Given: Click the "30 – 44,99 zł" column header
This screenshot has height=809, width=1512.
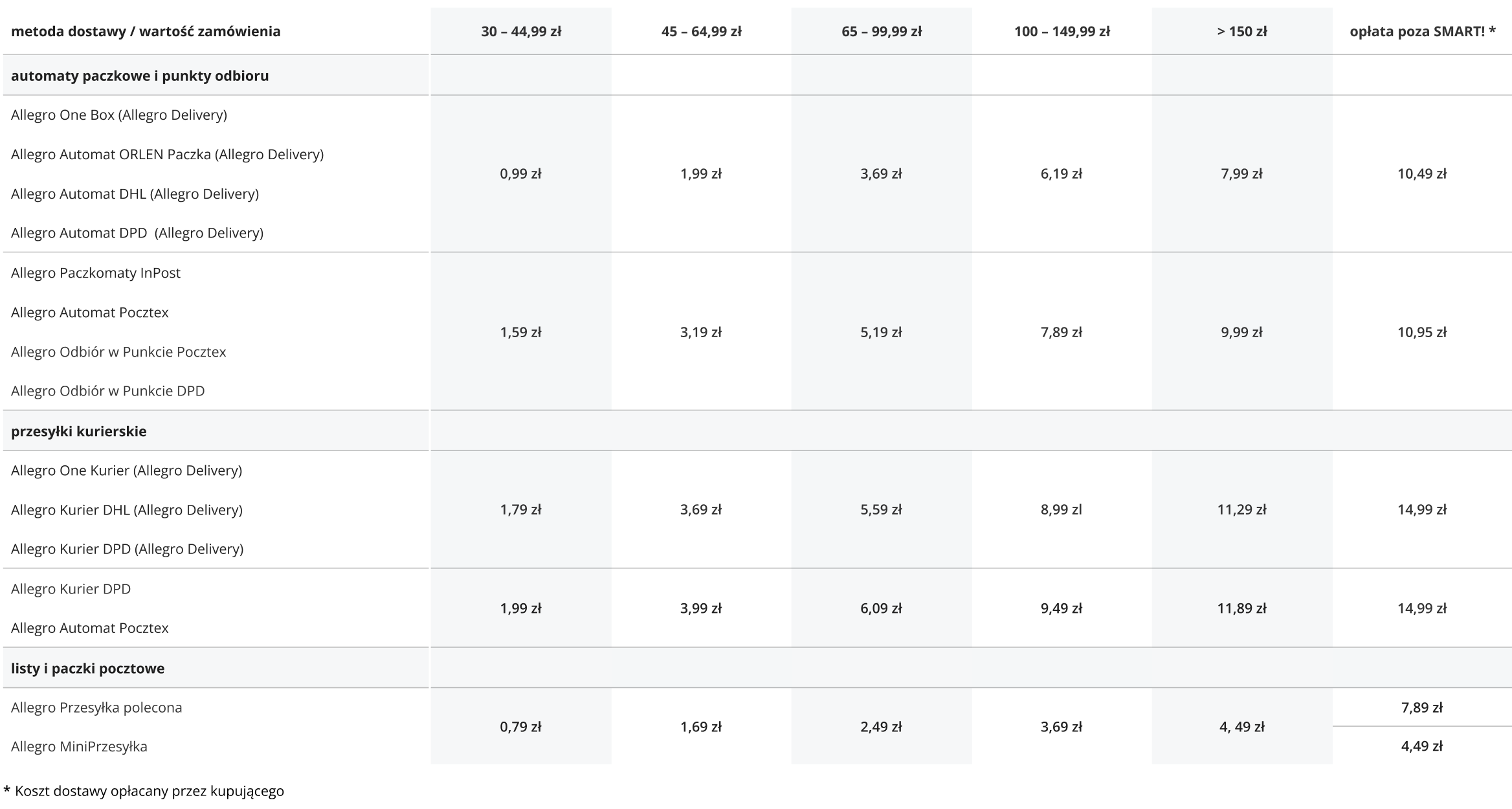Looking at the screenshot, I should [520, 30].
